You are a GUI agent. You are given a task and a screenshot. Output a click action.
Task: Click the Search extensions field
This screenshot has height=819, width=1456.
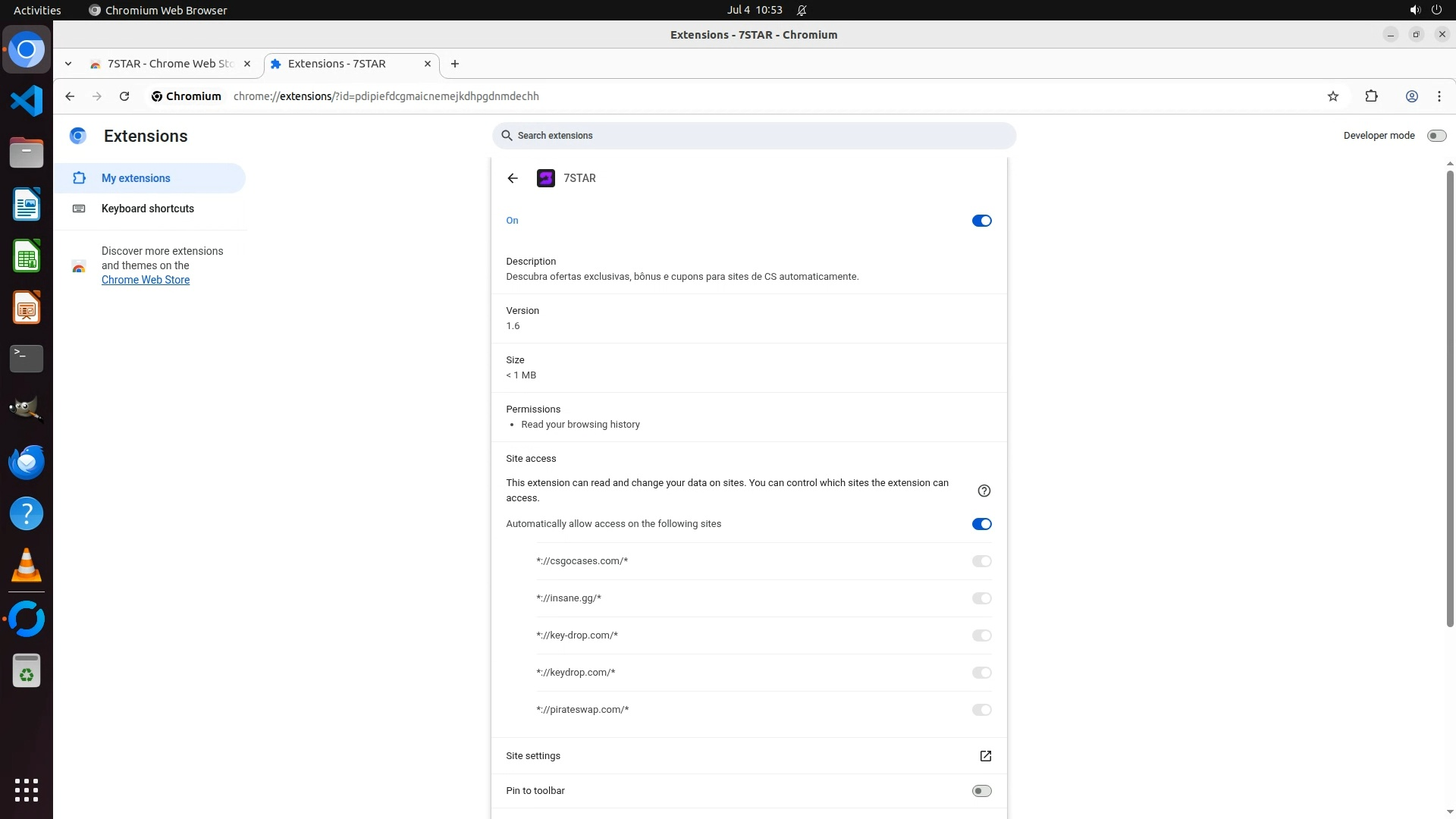pyautogui.click(x=754, y=136)
